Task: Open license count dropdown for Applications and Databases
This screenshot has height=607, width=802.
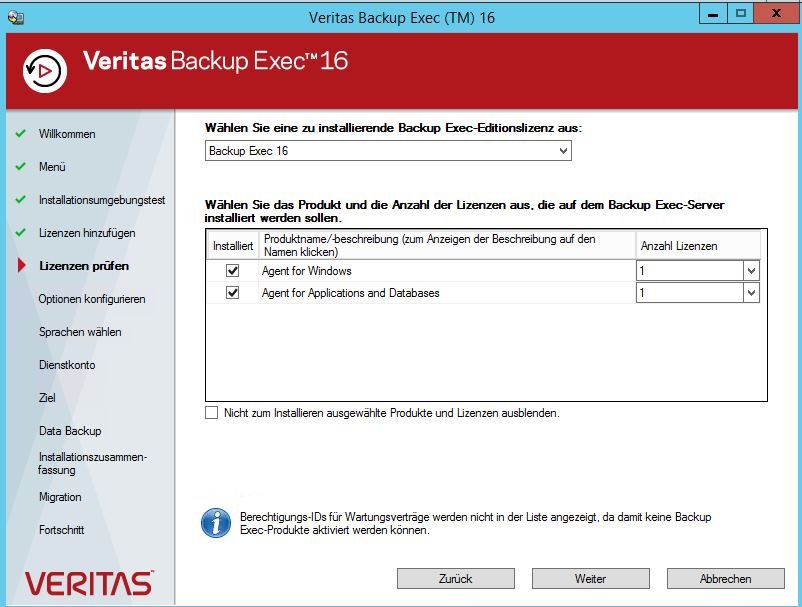Action: tap(751, 293)
